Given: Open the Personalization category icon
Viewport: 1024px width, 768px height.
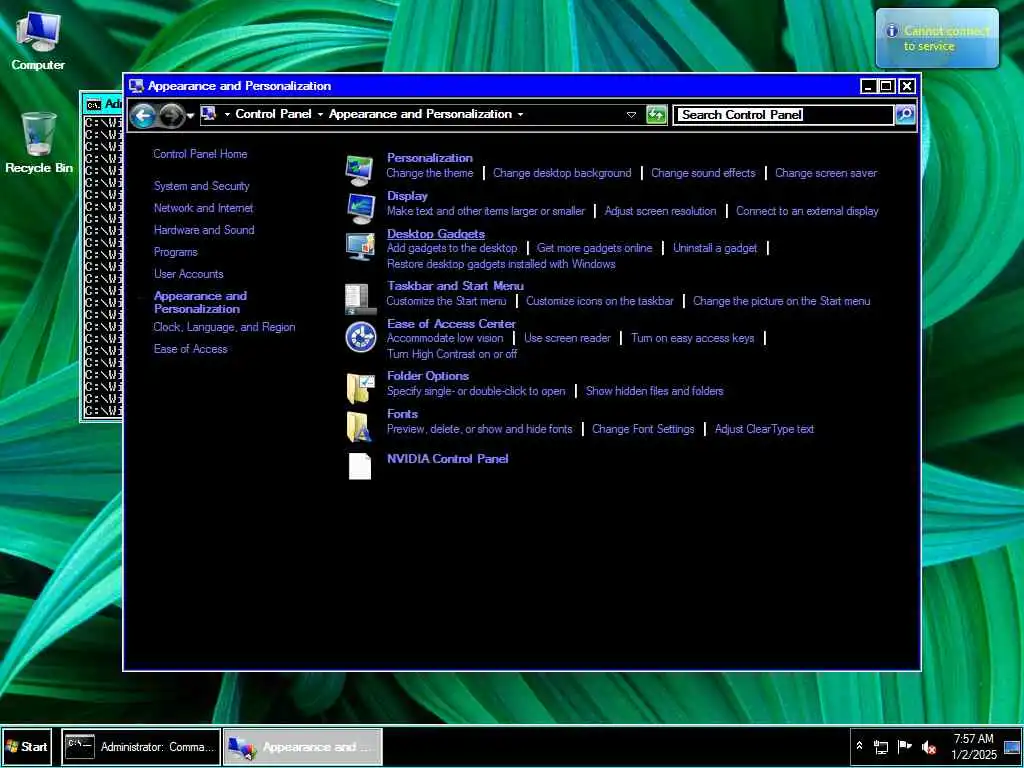Looking at the screenshot, I should (359, 170).
